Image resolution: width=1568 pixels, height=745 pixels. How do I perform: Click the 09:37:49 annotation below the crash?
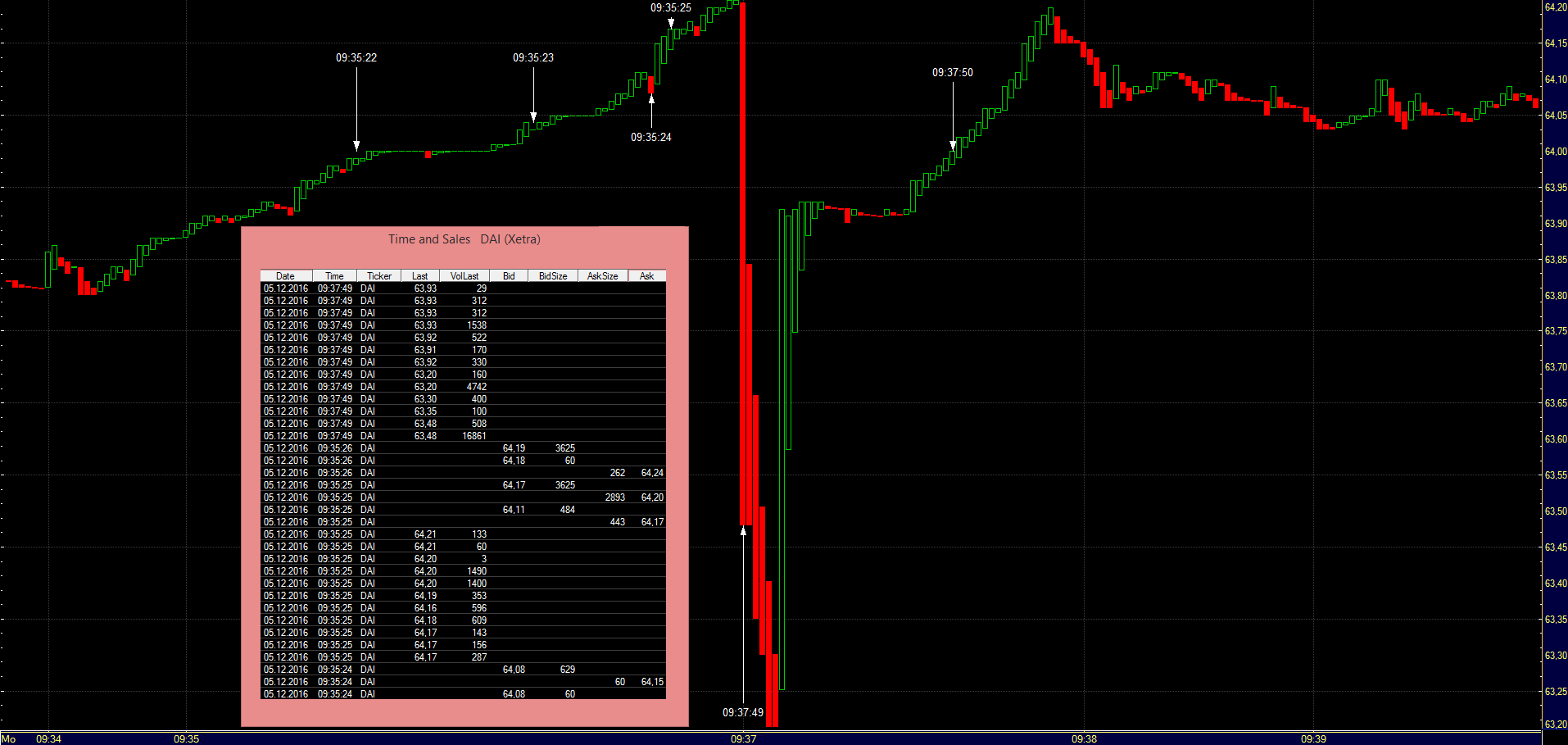(x=742, y=713)
